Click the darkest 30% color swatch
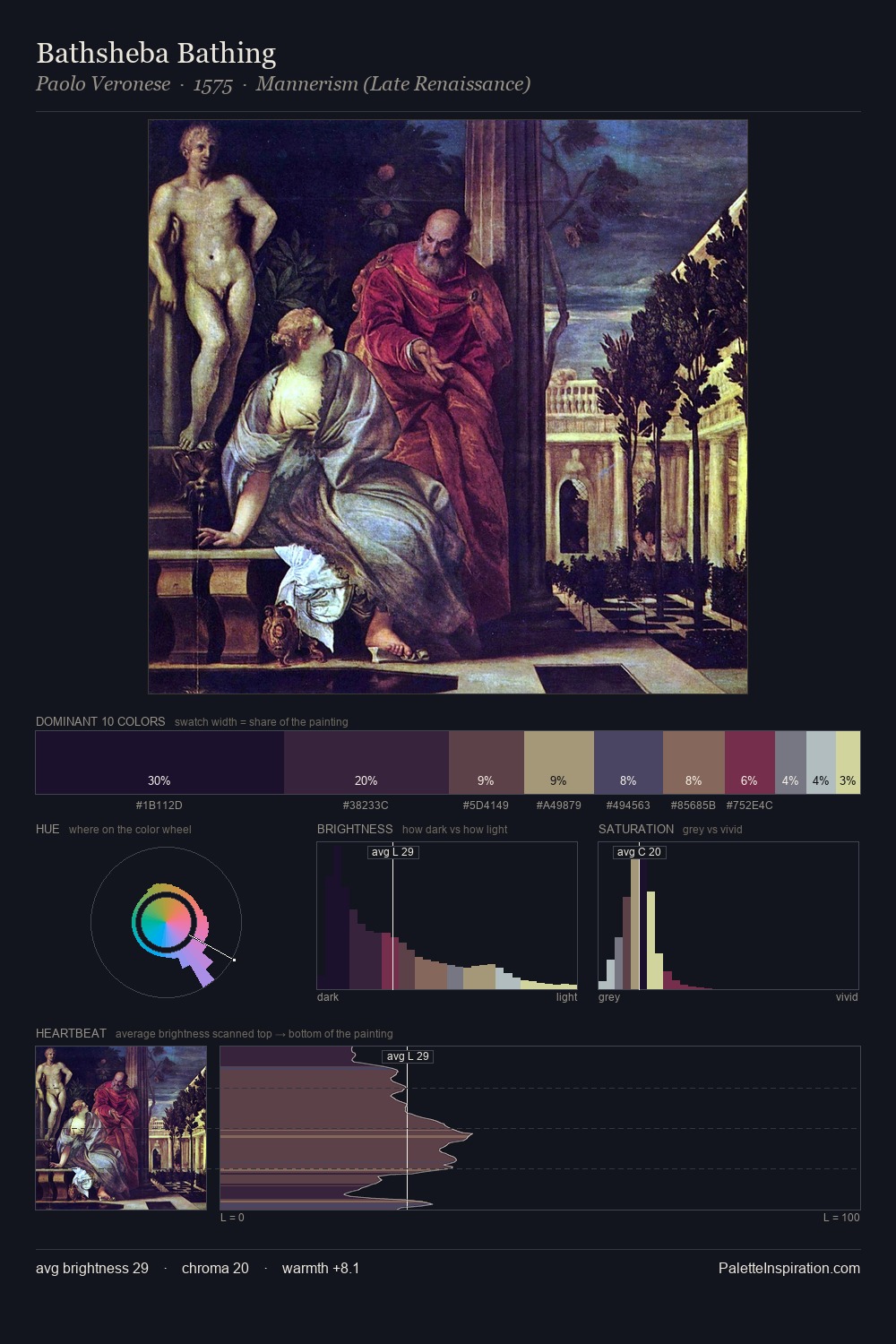896x1344 pixels. coord(159,762)
